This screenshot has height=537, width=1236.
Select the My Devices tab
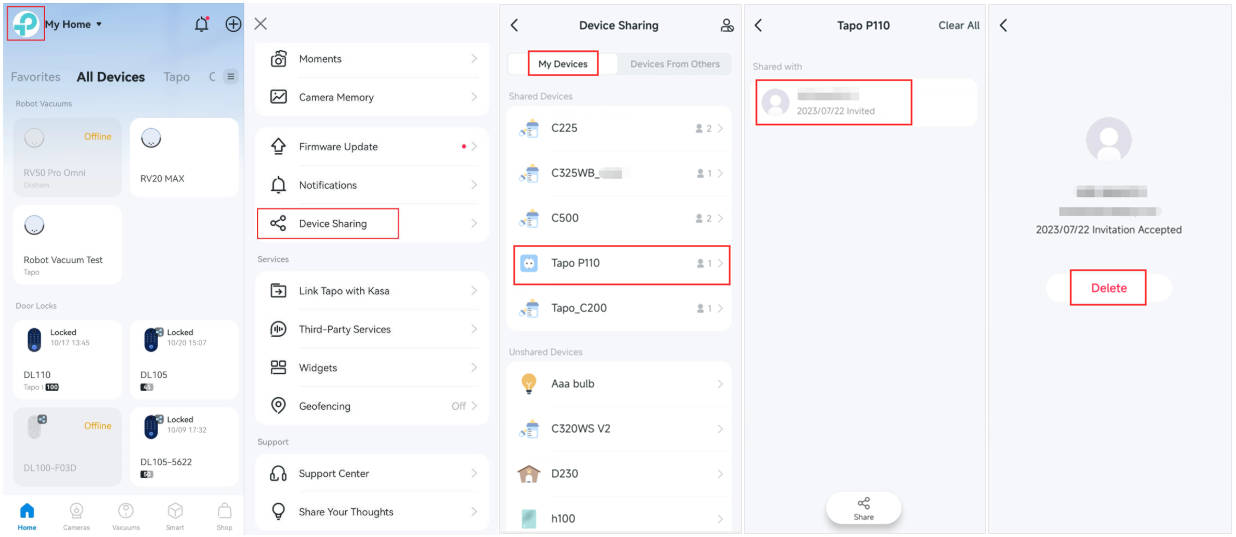click(563, 64)
